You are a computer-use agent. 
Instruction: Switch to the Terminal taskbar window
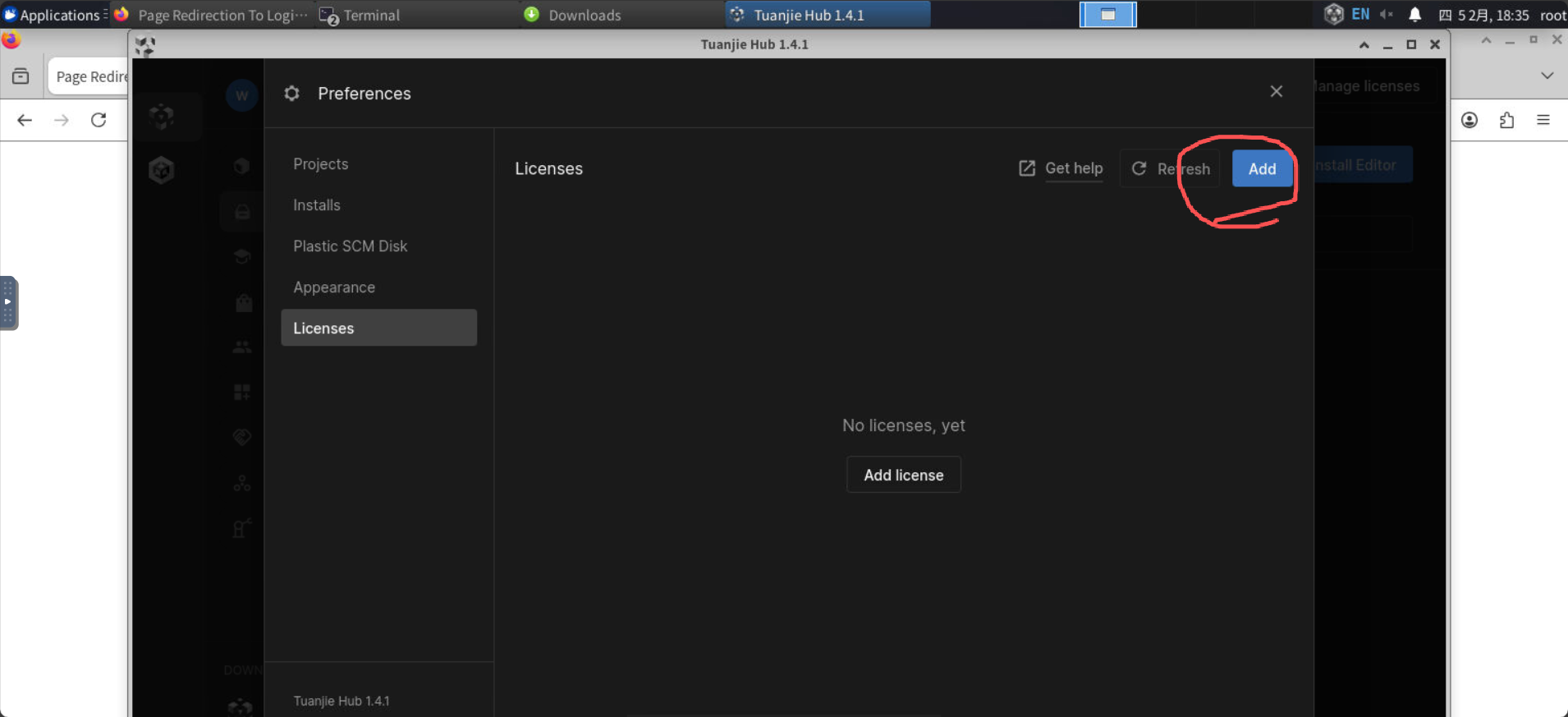[x=416, y=15]
